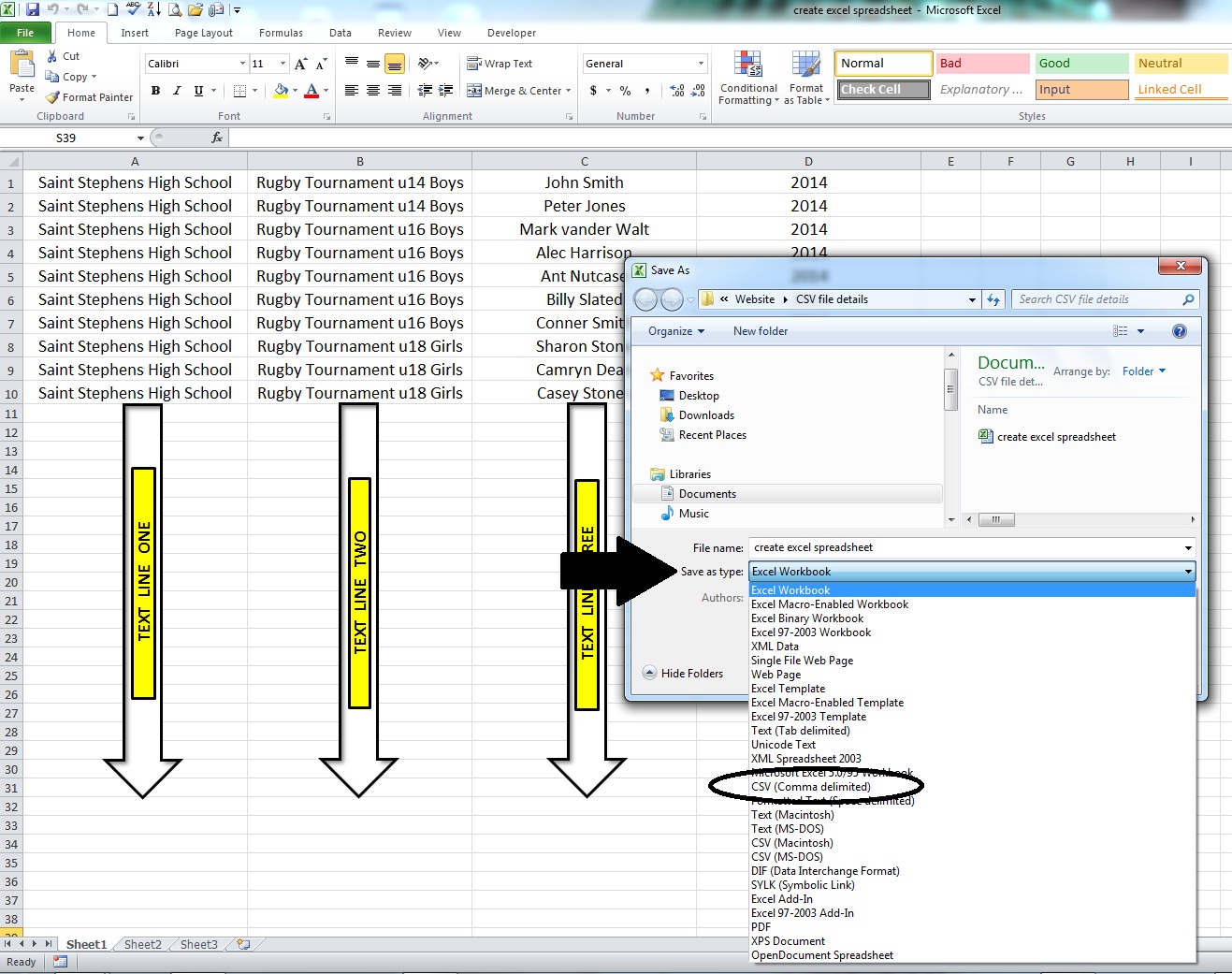Viewport: 1232px width, 974px height.
Task: Expand the font size dropdown
Action: pyautogui.click(x=283, y=64)
